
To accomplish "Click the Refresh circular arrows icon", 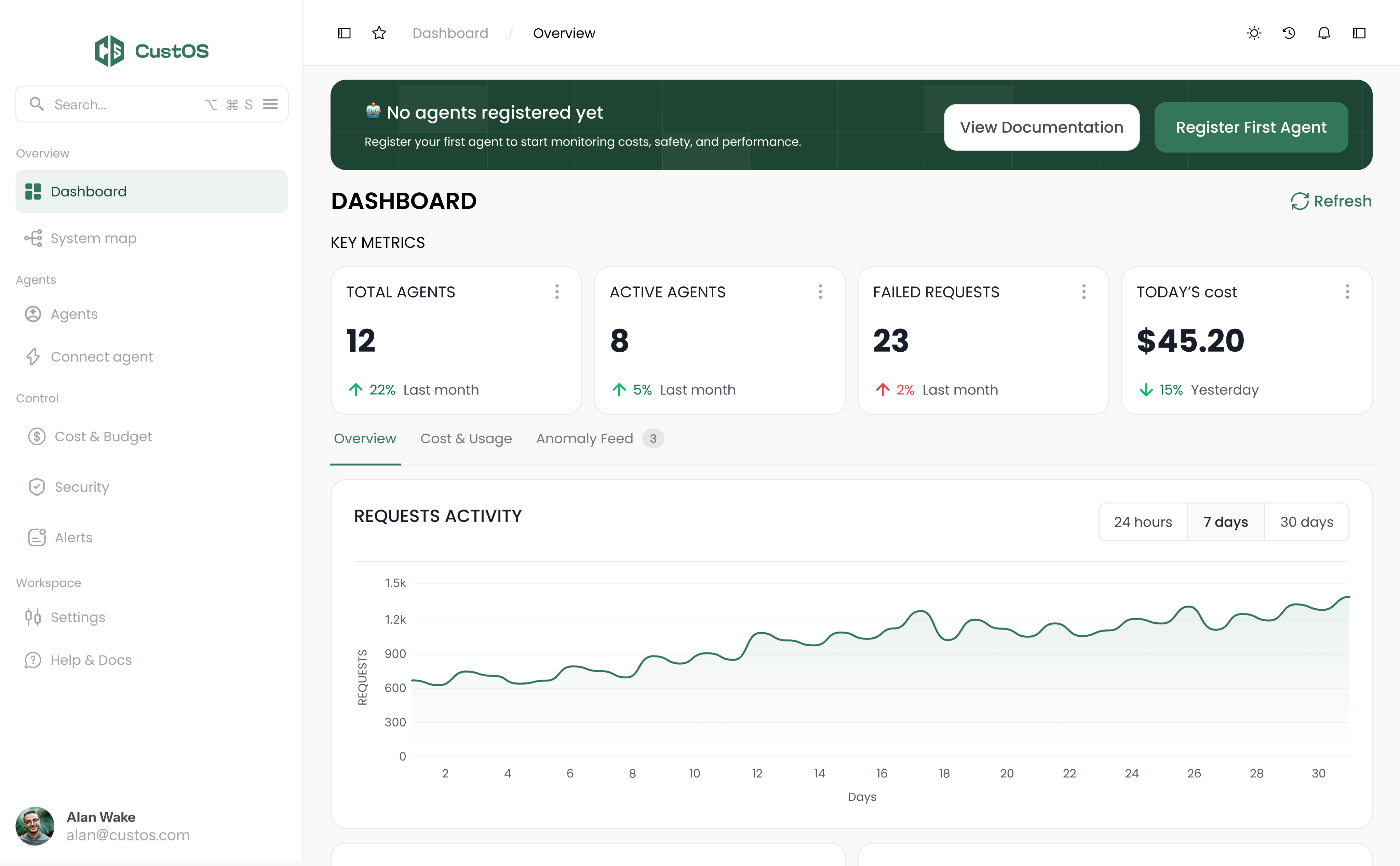I will 1299,201.
